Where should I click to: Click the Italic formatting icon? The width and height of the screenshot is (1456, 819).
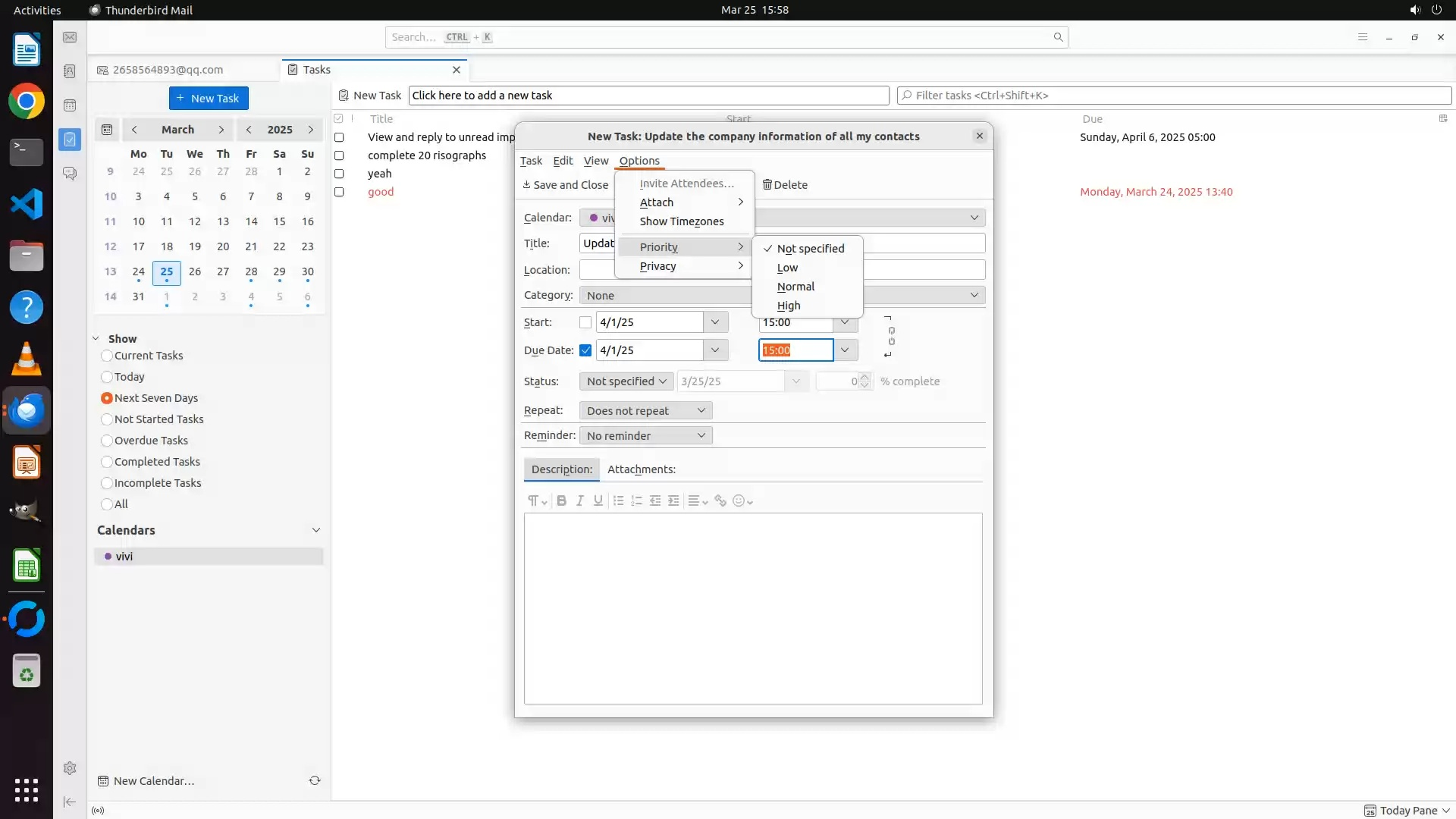(580, 500)
